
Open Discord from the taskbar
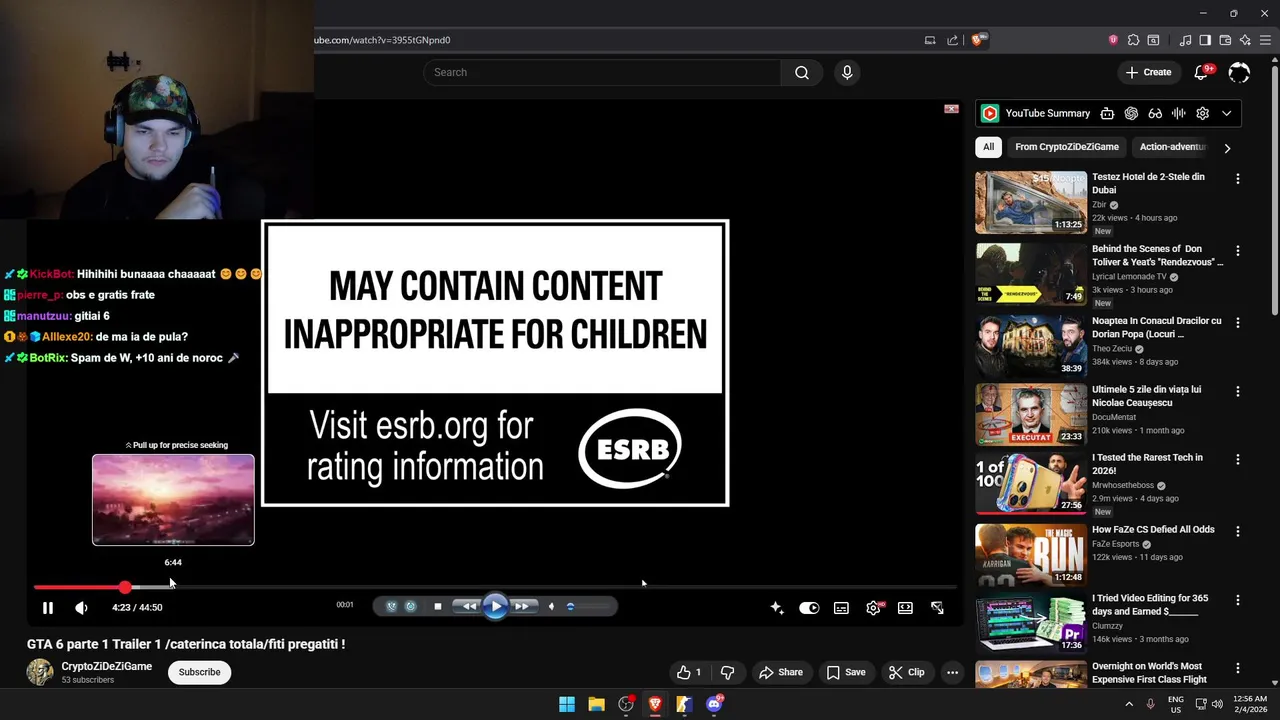714,704
